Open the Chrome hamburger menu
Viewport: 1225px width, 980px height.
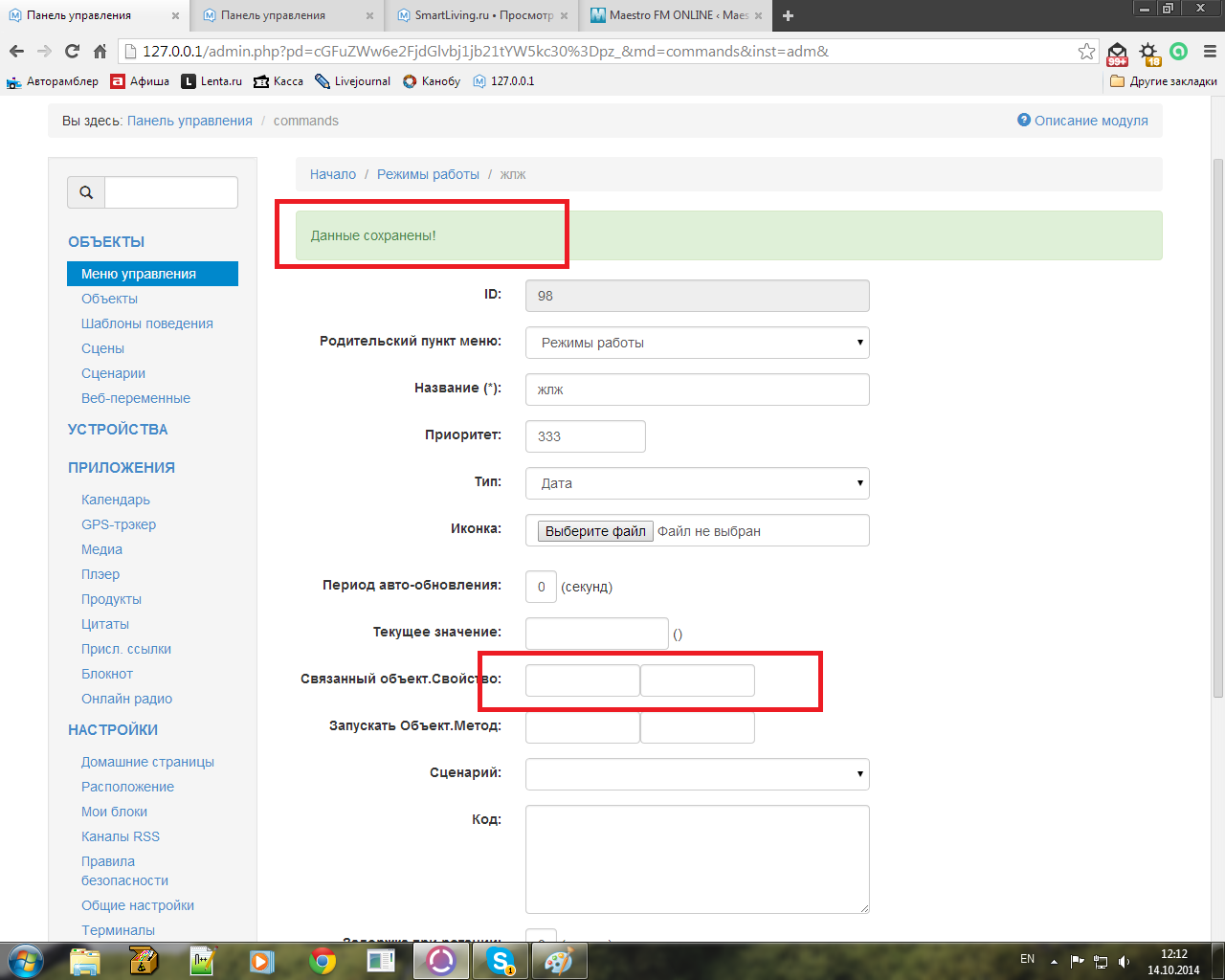pos(1210,52)
